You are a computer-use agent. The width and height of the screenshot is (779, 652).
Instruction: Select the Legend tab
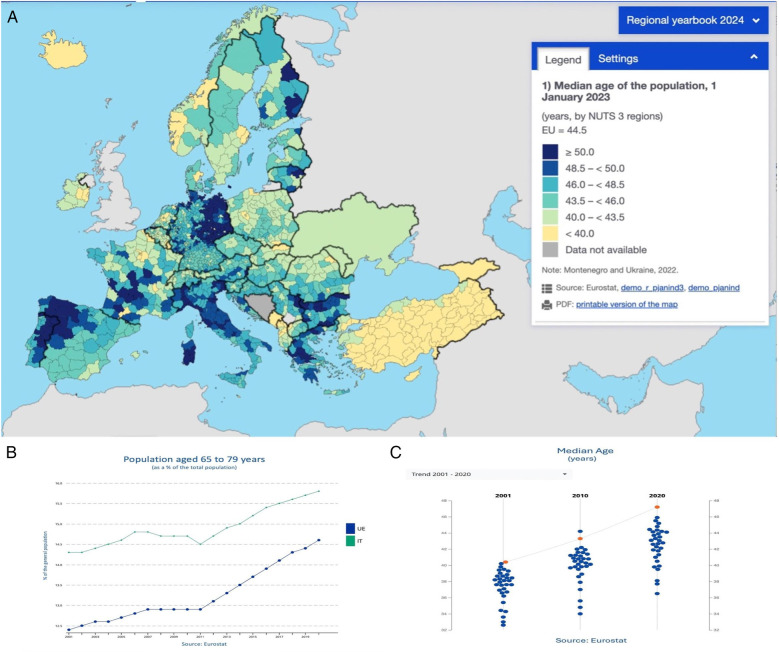[x=563, y=60]
